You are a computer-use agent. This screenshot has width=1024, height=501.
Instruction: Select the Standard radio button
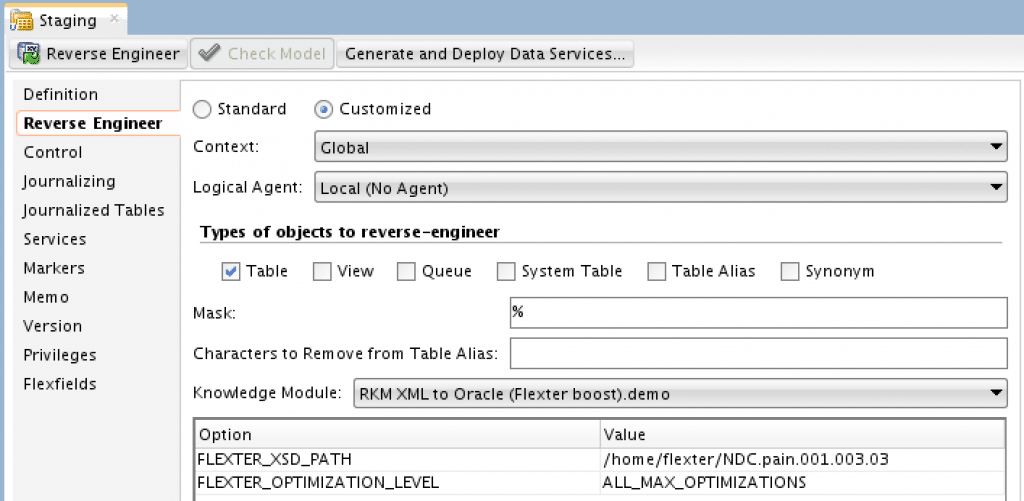pyautogui.click(x=202, y=109)
